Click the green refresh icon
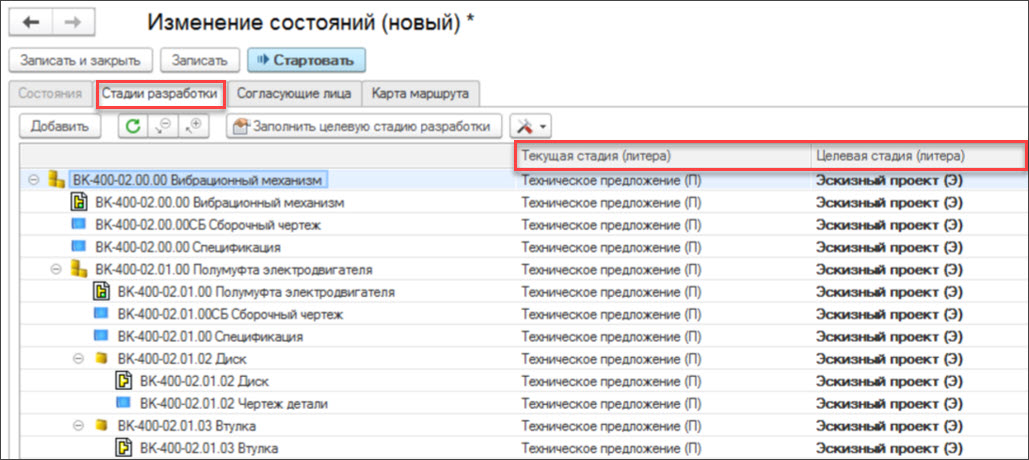1029x460 pixels. (132, 126)
